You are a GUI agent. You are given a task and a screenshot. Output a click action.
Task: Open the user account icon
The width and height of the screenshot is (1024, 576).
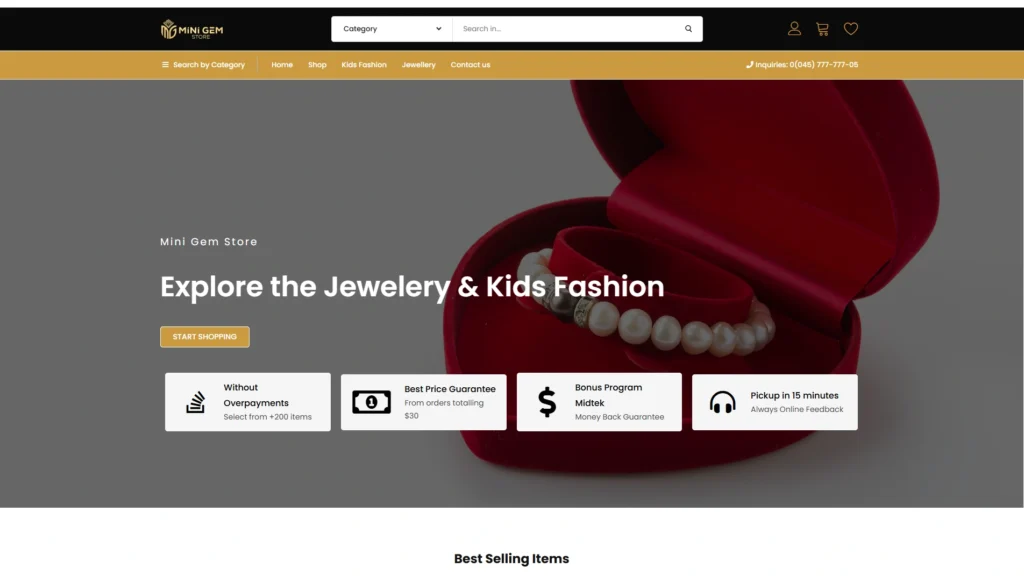click(x=794, y=29)
